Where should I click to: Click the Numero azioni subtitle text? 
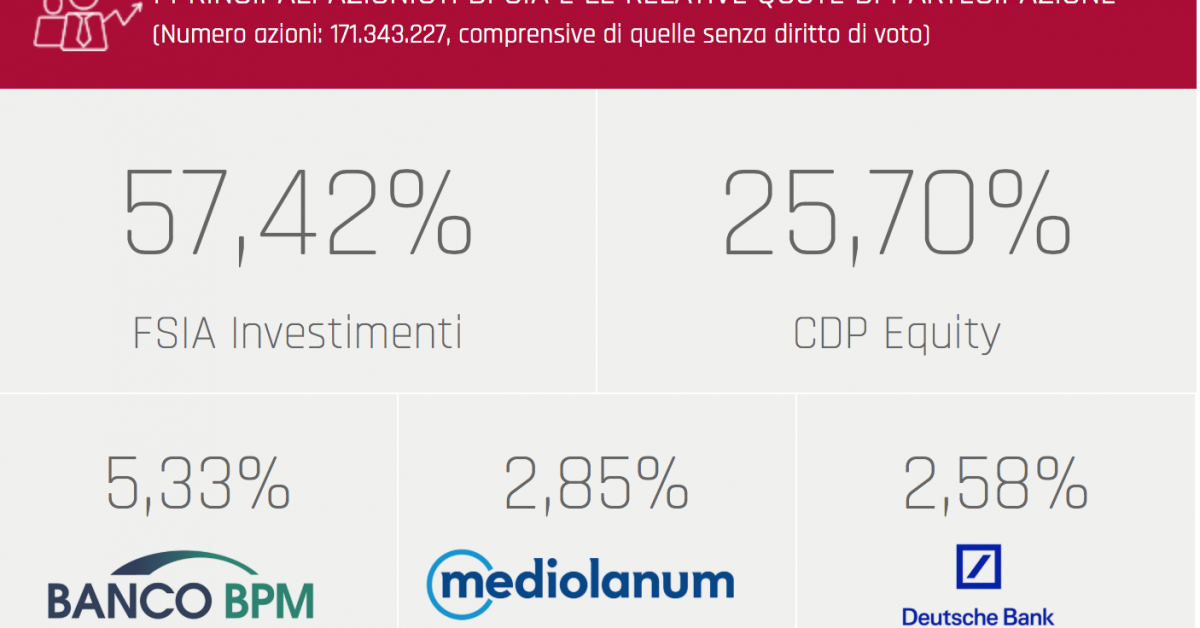point(541,36)
